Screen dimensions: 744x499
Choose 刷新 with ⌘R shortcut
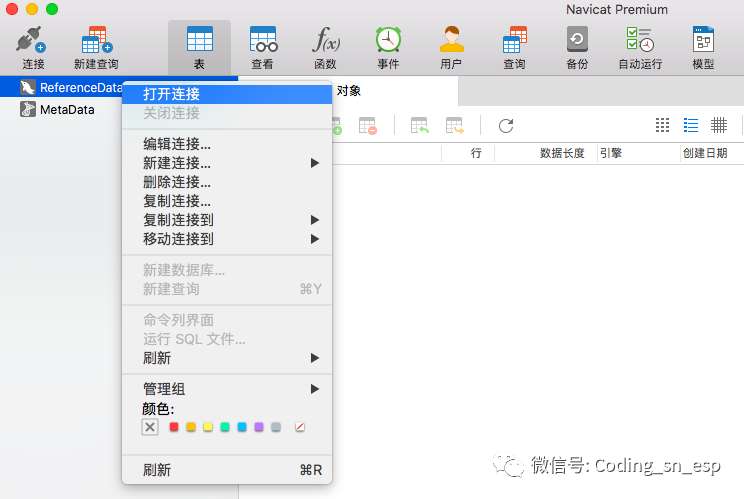pos(227,470)
